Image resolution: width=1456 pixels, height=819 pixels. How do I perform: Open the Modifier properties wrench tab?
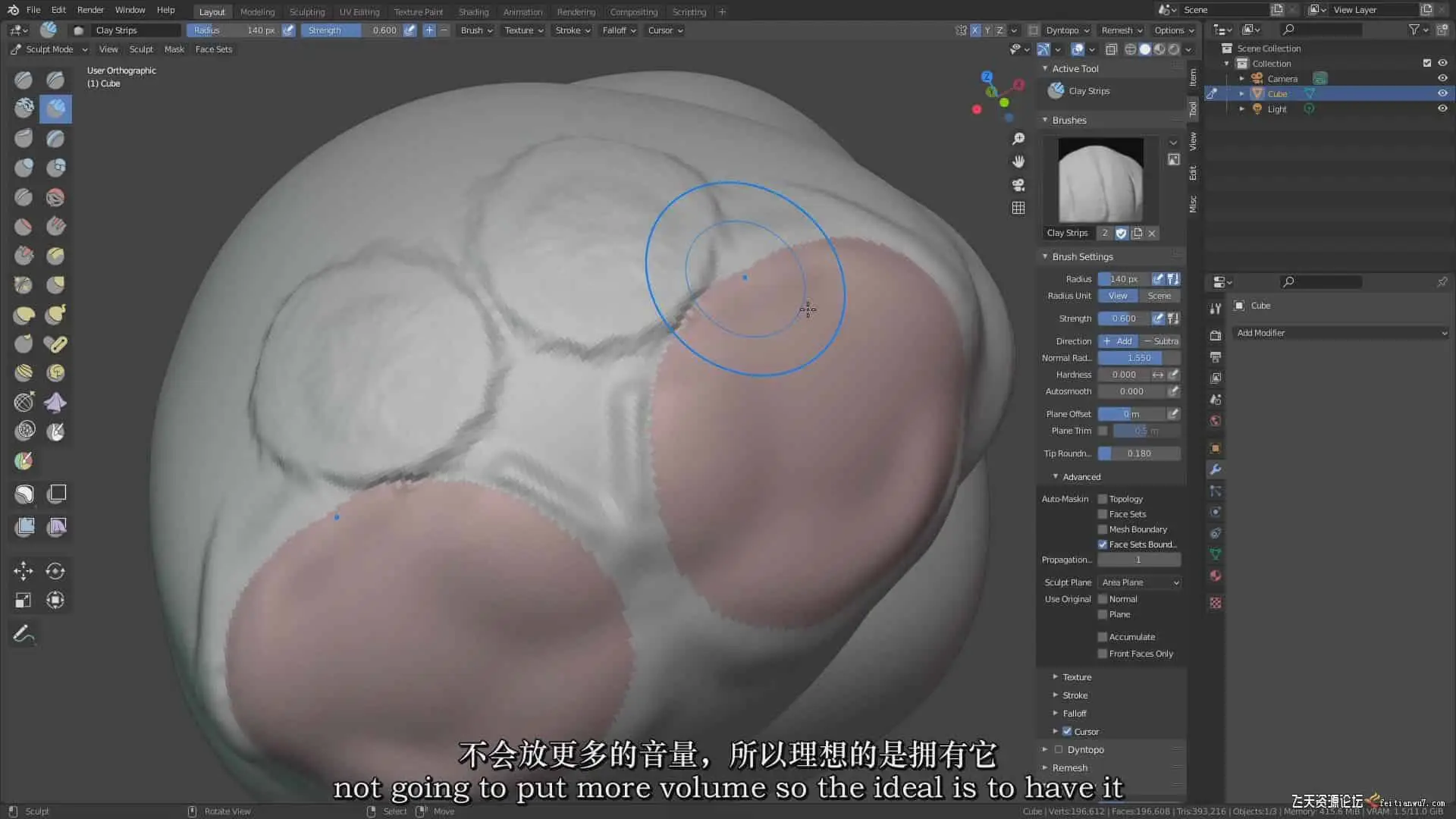click(1216, 469)
